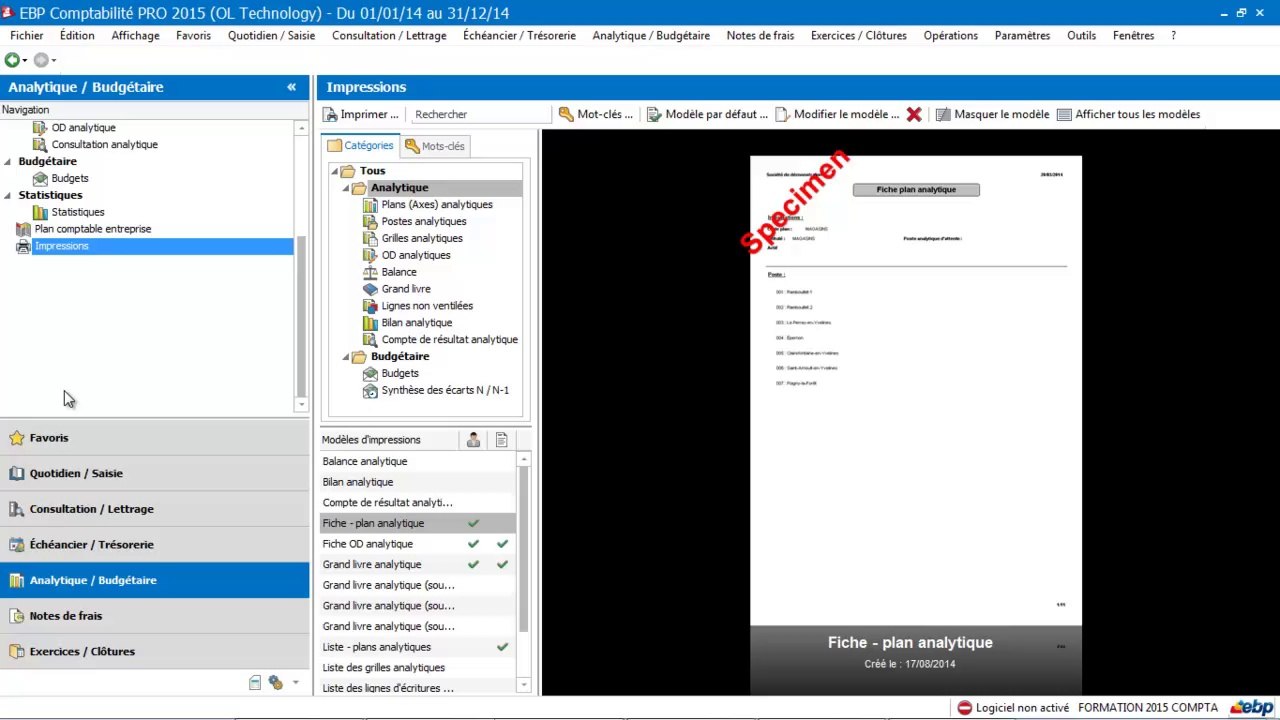Image resolution: width=1280 pixels, height=720 pixels.
Task: Click the small calculator icon under the navigation pane
Action: pyautogui.click(x=255, y=683)
